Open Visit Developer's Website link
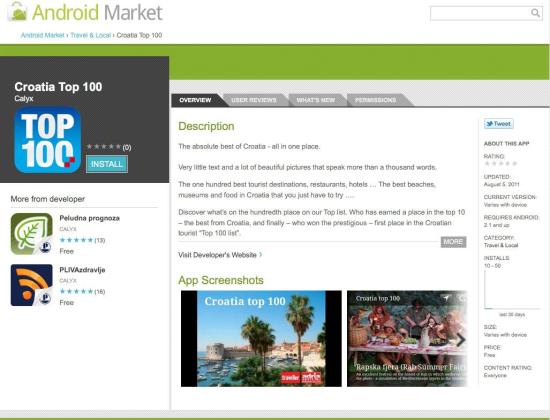The height and width of the screenshot is (420, 550). click(220, 255)
